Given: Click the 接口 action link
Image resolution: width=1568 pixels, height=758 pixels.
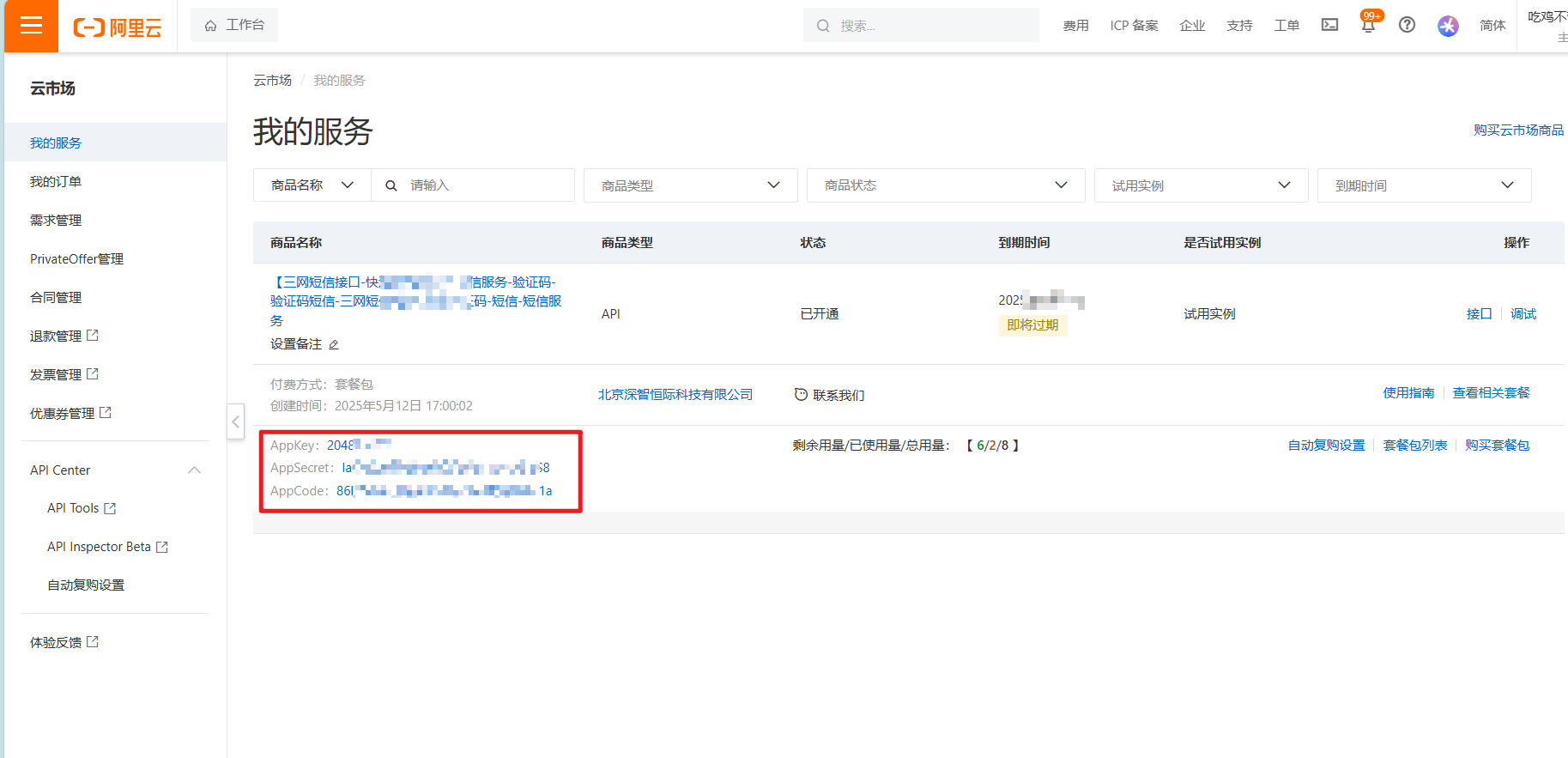Looking at the screenshot, I should (1479, 314).
